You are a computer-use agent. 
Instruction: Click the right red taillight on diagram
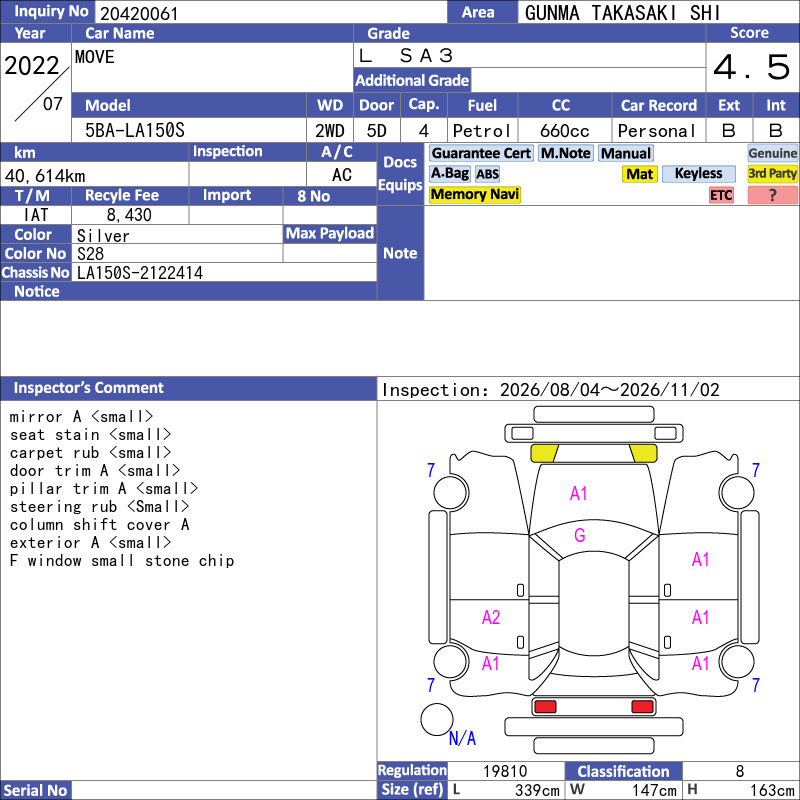click(x=642, y=707)
